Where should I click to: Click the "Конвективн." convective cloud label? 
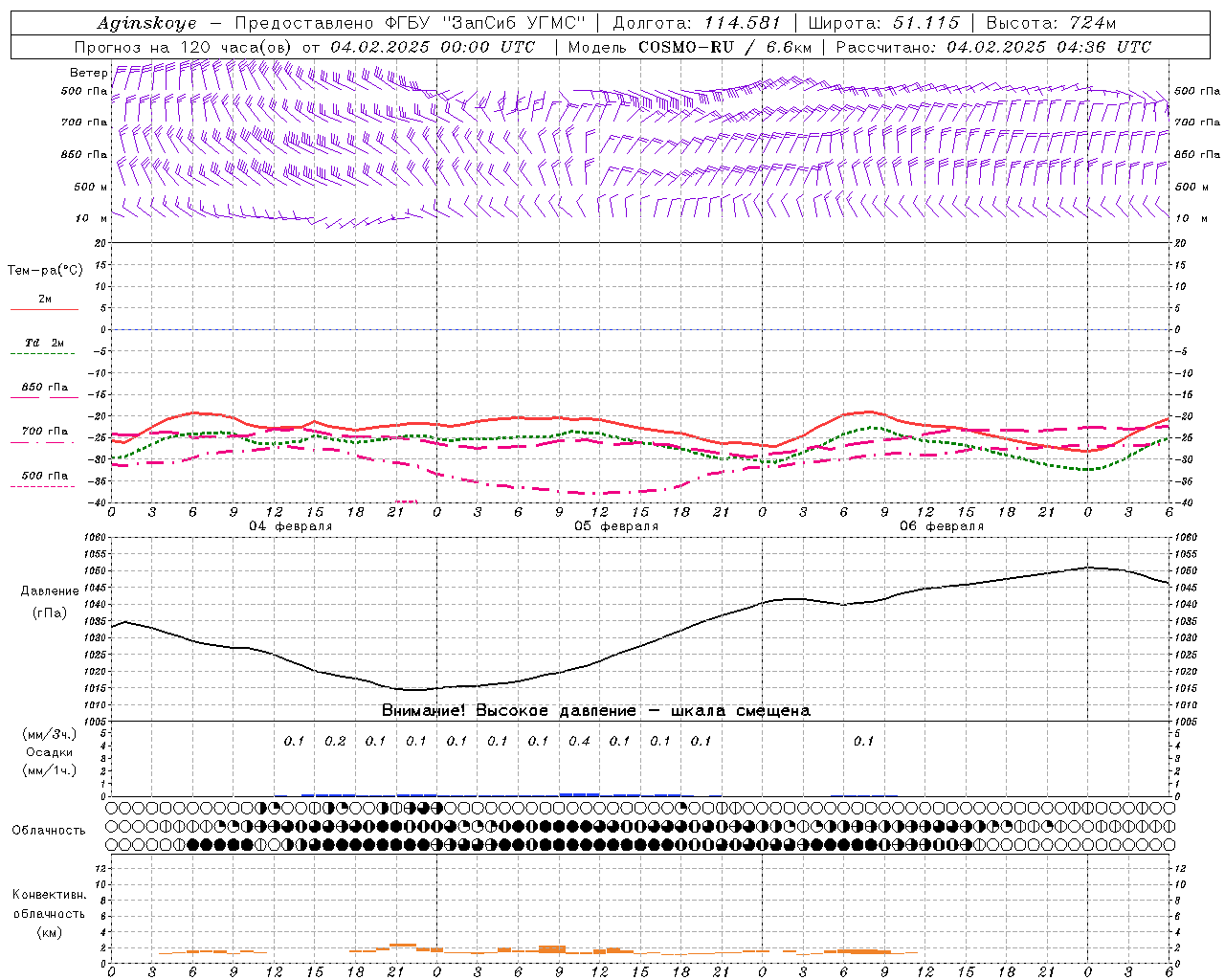coord(49,895)
